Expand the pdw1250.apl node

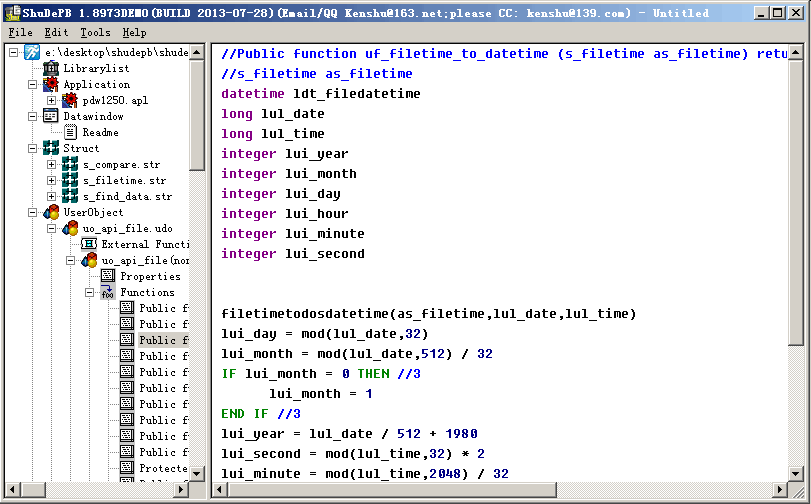click(52, 100)
